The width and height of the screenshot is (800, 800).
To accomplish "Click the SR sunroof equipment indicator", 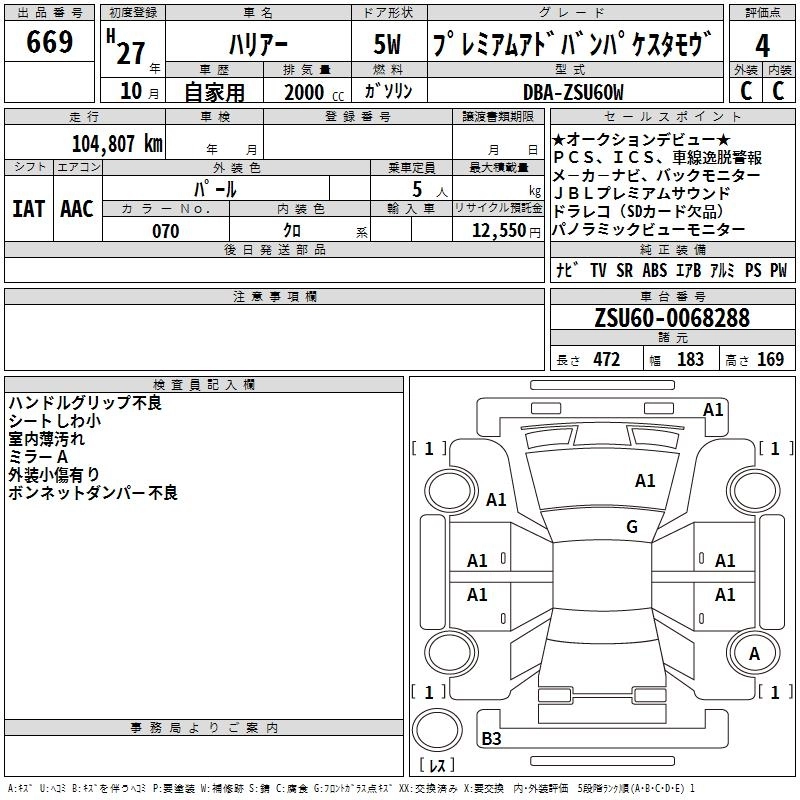I will (625, 270).
